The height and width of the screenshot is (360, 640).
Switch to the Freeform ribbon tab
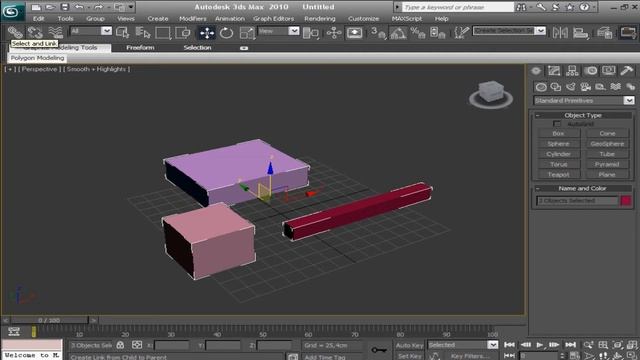tap(140, 48)
